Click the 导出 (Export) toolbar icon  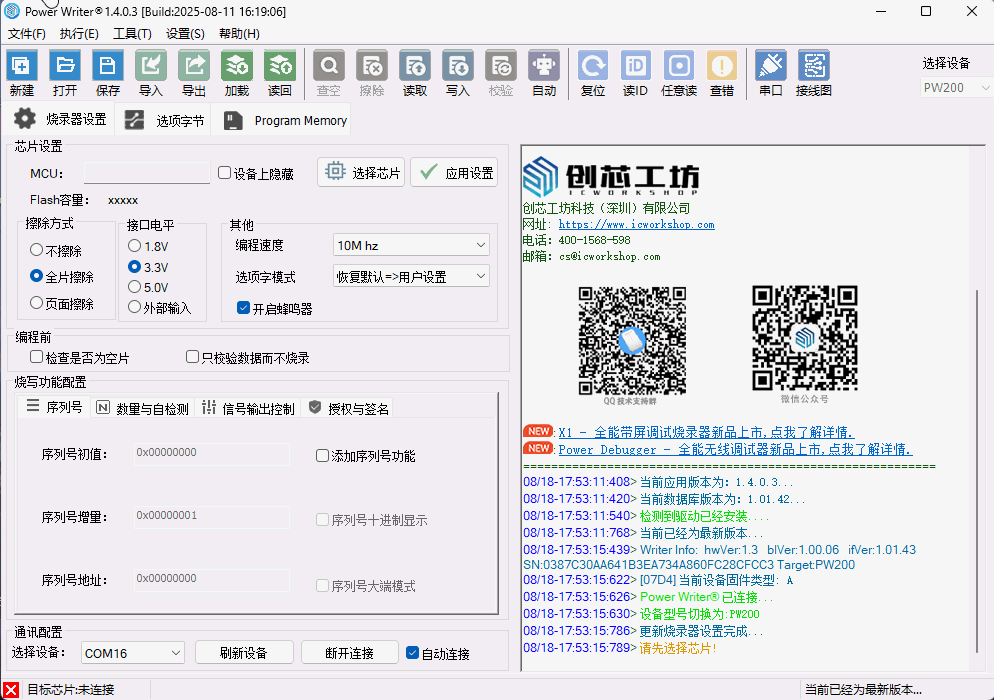point(194,73)
